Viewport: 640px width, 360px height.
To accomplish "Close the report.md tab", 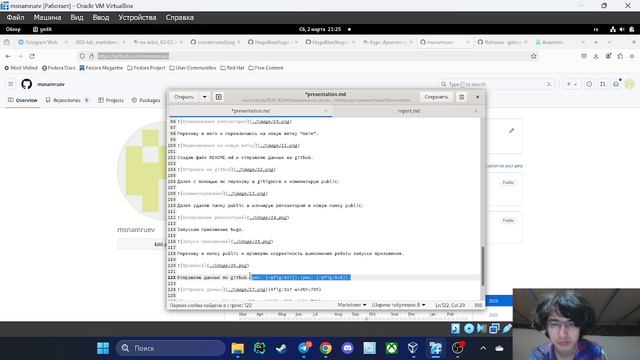I will (x=476, y=111).
